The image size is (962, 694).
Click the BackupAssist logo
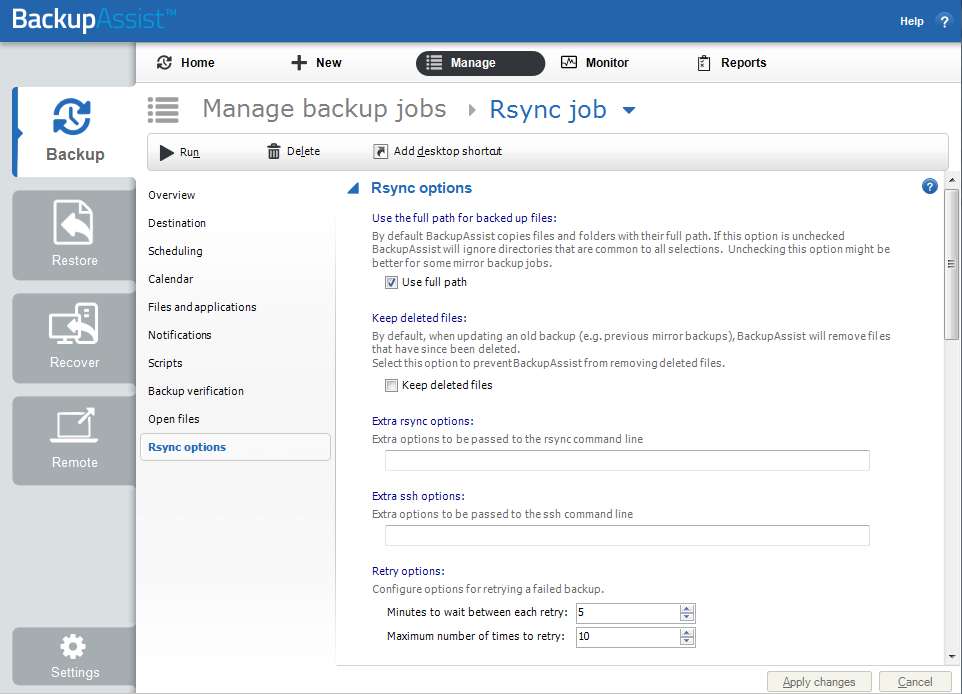point(94,20)
